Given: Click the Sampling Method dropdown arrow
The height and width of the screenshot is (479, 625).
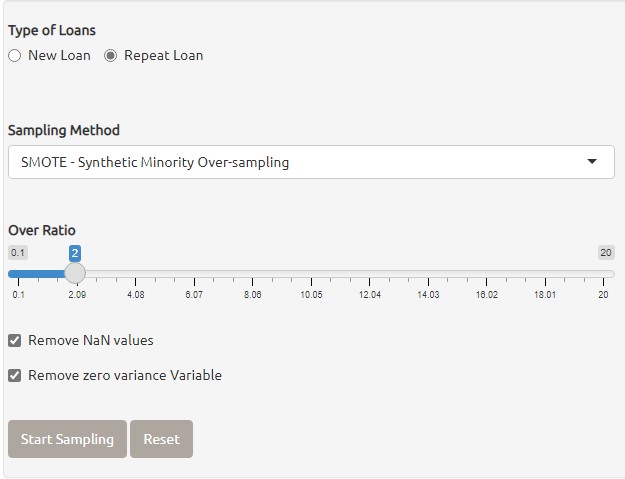Looking at the screenshot, I should [x=592, y=162].
